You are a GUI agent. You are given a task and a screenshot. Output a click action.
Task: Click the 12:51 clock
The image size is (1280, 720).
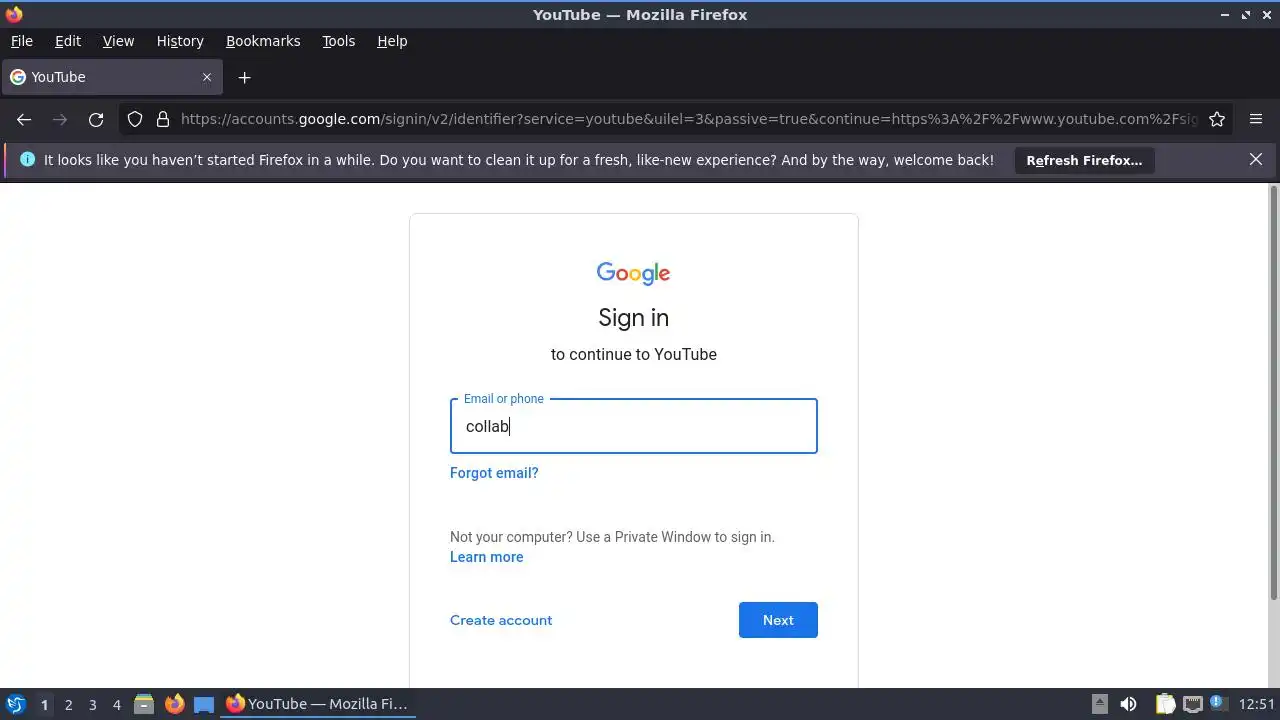pos(1257,704)
